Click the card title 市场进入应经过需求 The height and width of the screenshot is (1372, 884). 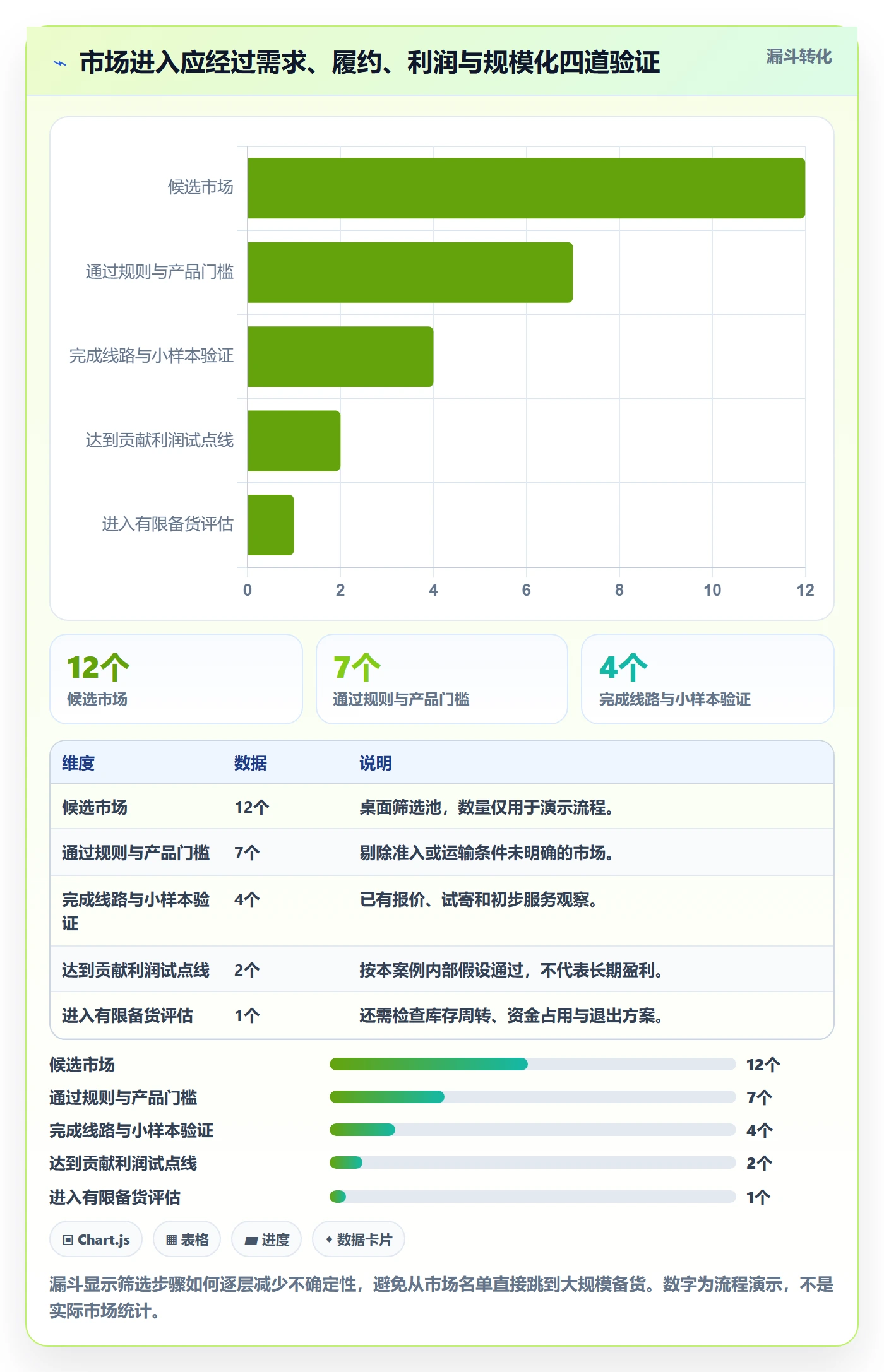pyautogui.click(x=369, y=63)
